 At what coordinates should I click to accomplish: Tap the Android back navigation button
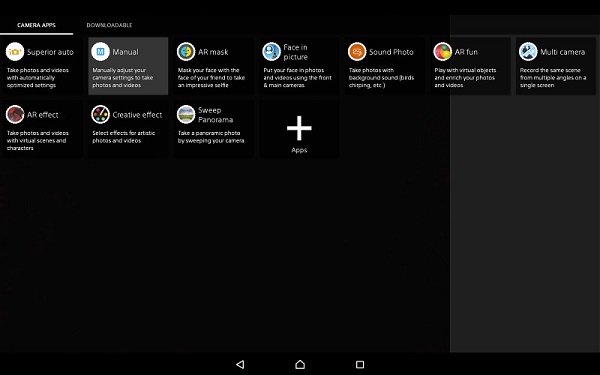[x=240, y=364]
